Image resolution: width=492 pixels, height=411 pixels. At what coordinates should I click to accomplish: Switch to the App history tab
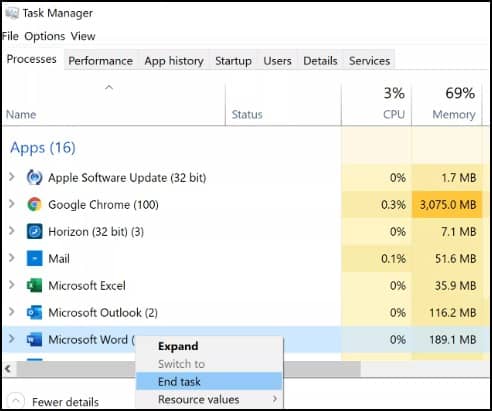(174, 61)
